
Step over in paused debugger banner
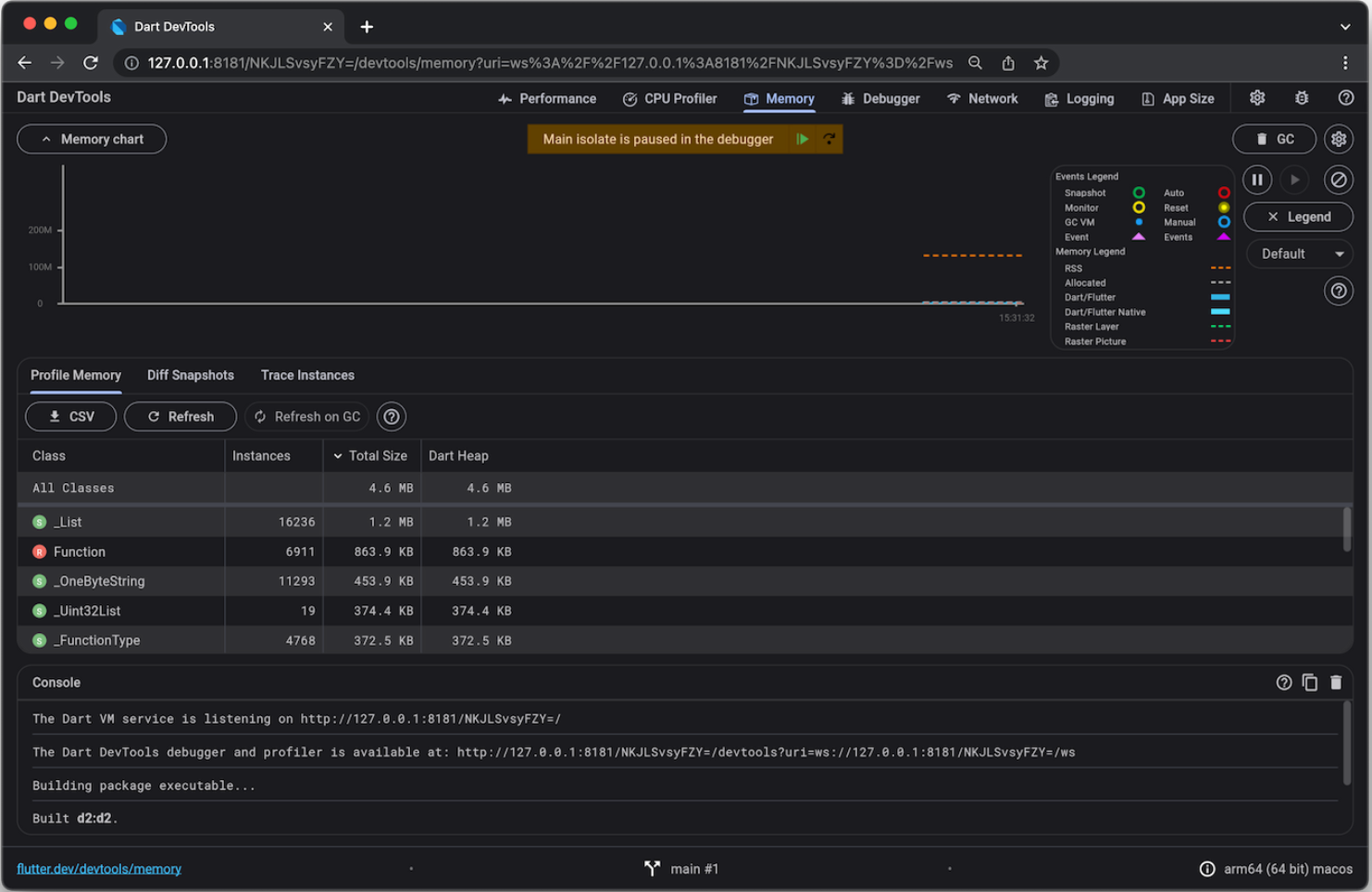point(829,139)
